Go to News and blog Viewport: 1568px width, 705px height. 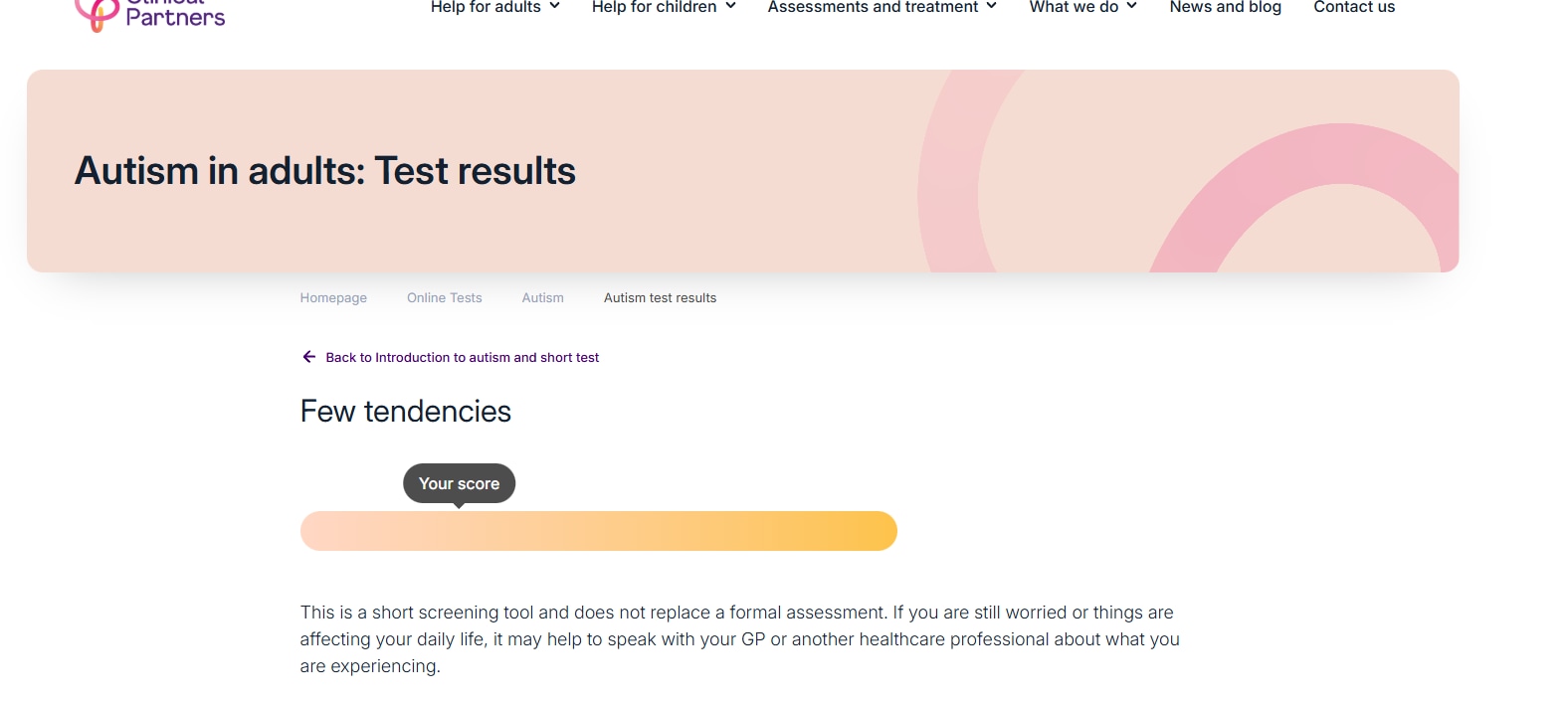1225,7
